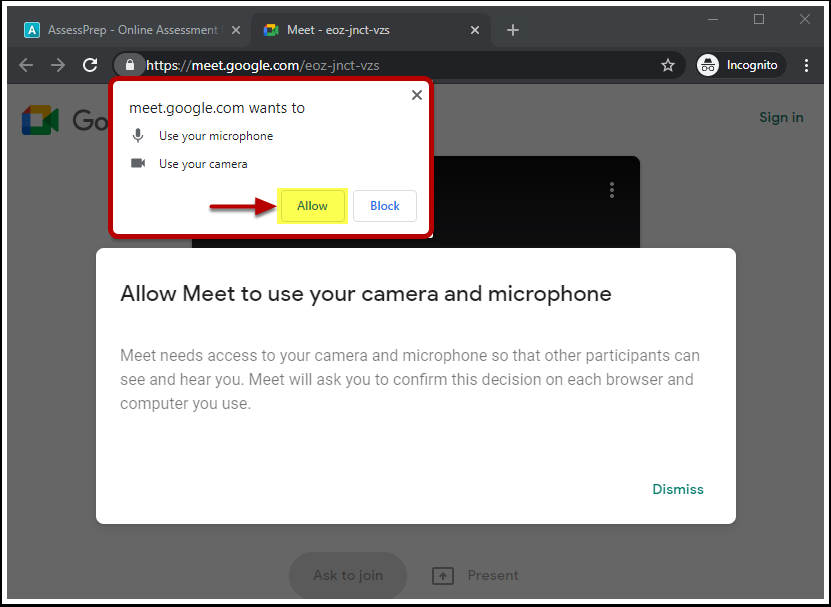Open video preview more options menu
This screenshot has width=831, height=607.
612,190
